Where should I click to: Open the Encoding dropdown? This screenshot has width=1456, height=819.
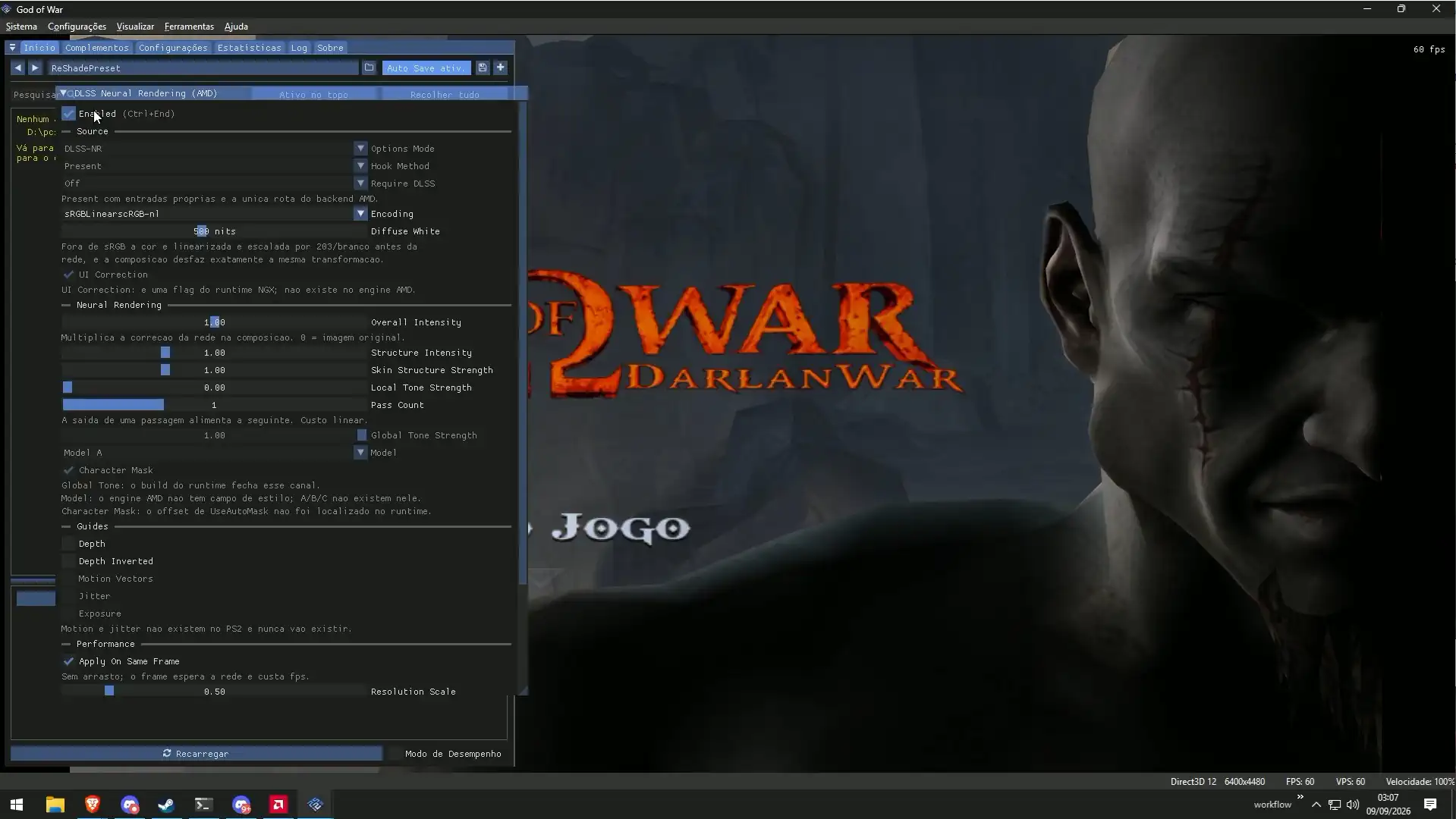pos(214,214)
